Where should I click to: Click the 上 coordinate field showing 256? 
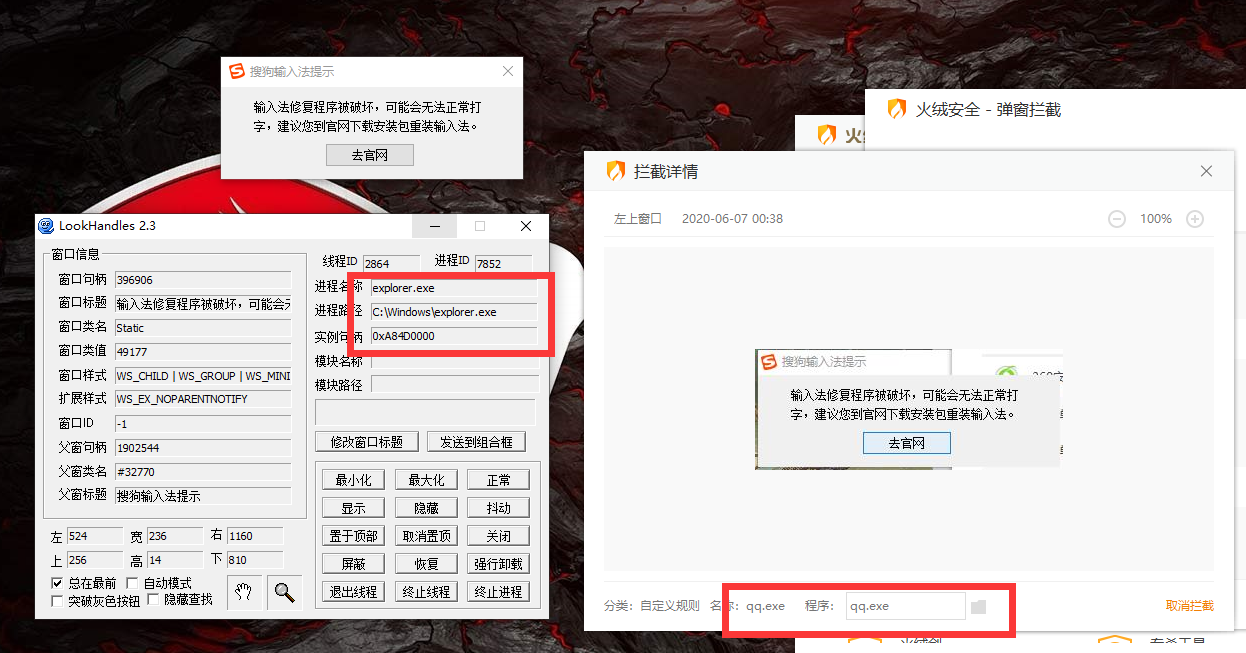pos(94,560)
